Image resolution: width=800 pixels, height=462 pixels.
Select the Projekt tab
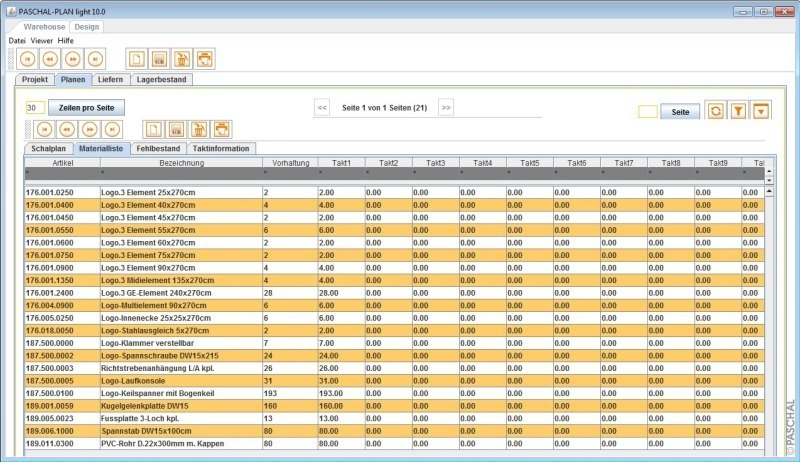coord(35,80)
